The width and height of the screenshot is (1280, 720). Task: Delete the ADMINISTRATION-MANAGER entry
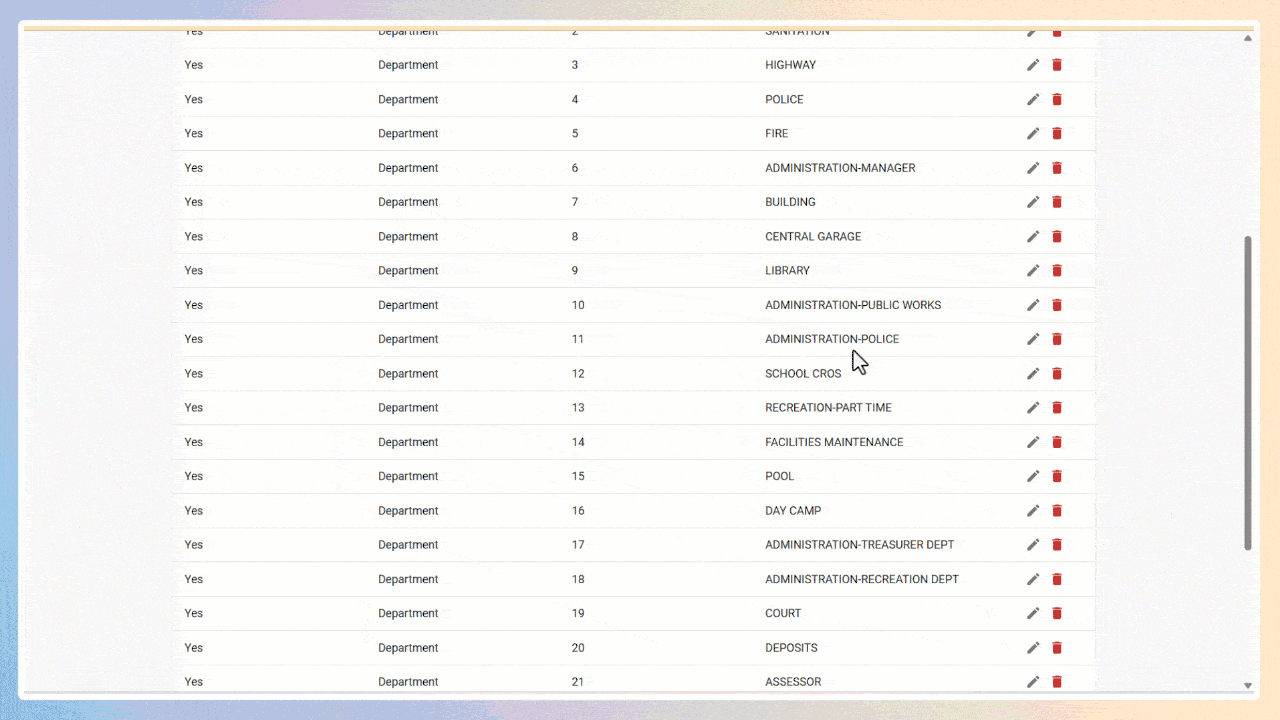click(1057, 168)
